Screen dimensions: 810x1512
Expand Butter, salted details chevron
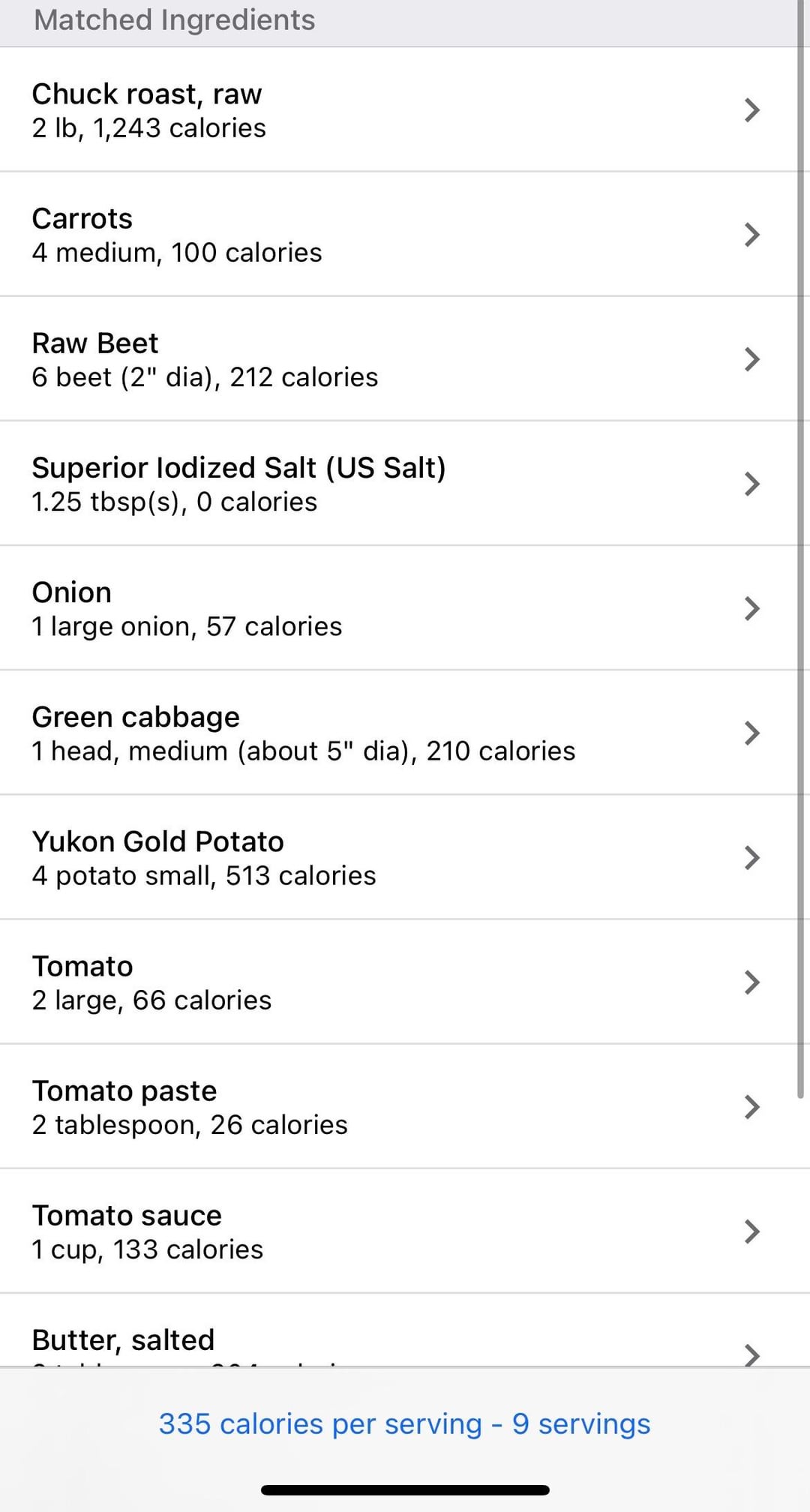751,1352
